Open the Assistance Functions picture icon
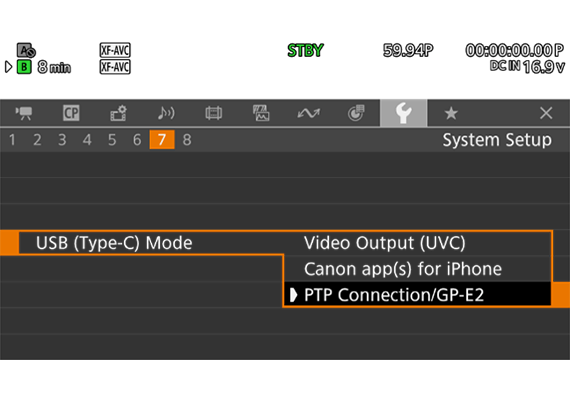 261,113
